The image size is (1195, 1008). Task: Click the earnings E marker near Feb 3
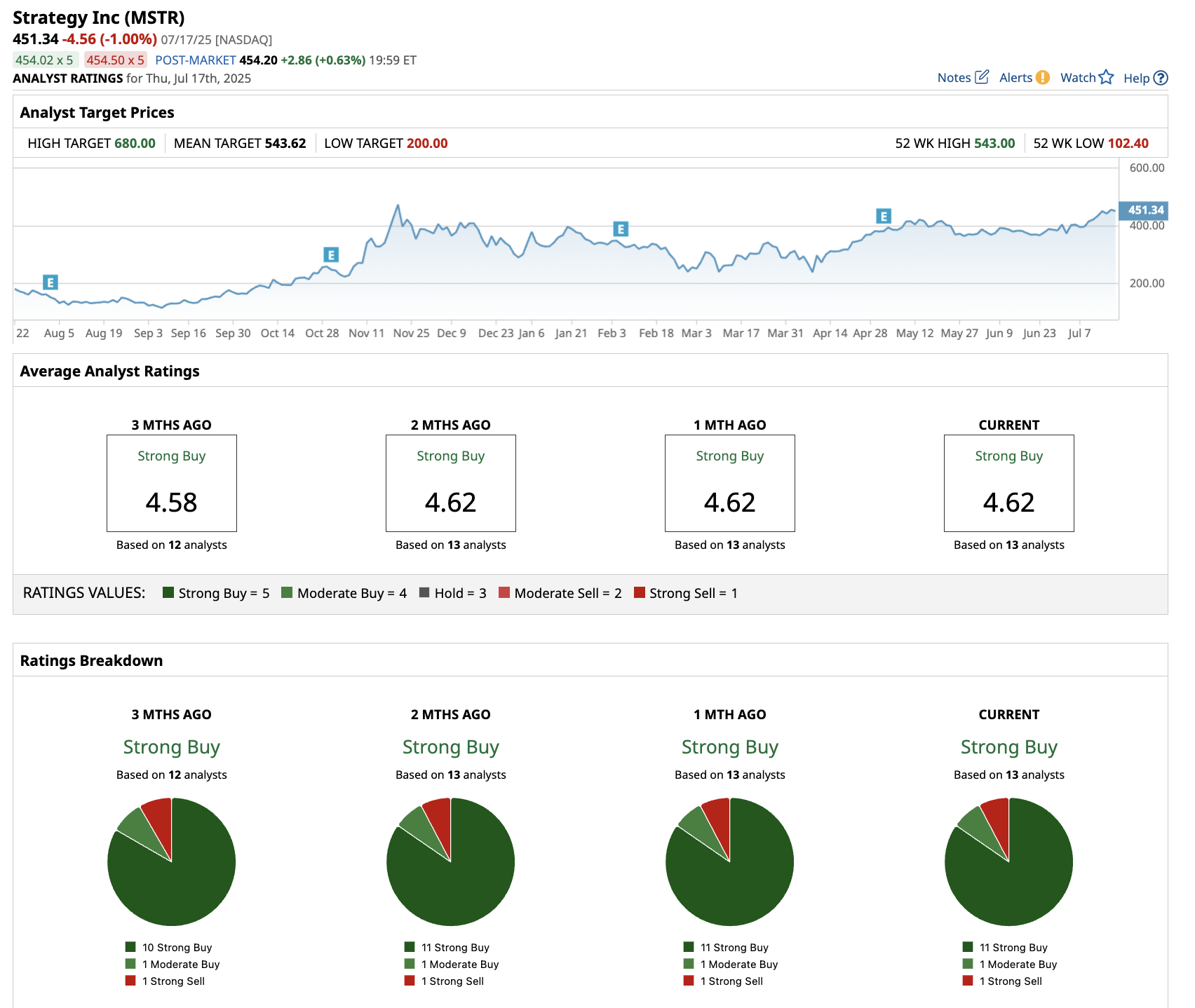tap(621, 229)
